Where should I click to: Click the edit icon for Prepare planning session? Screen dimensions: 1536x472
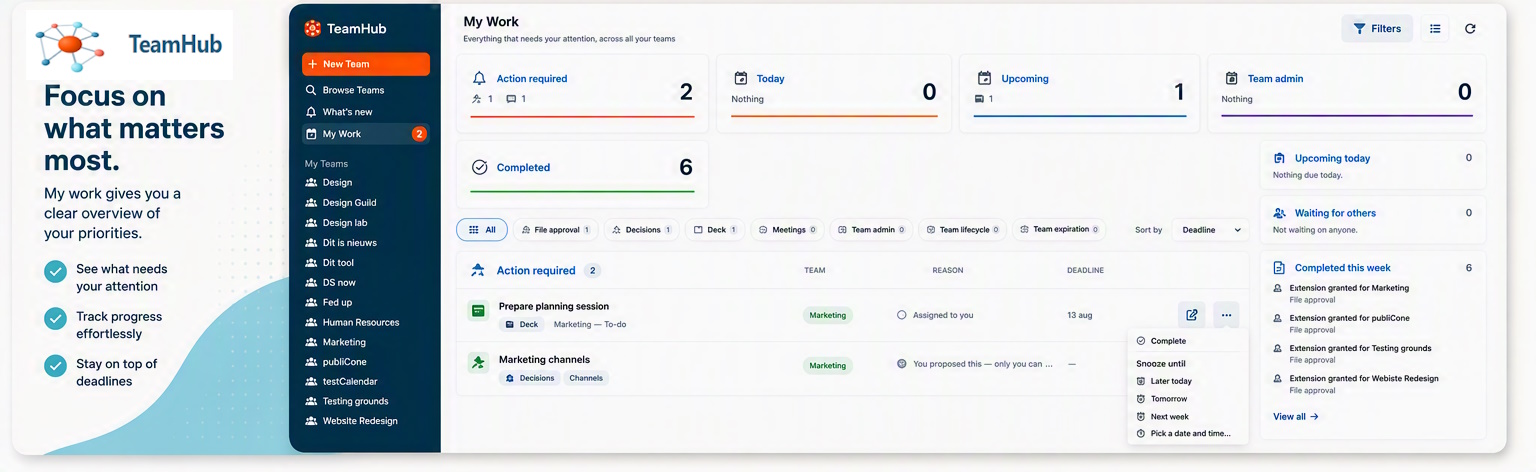click(1191, 315)
